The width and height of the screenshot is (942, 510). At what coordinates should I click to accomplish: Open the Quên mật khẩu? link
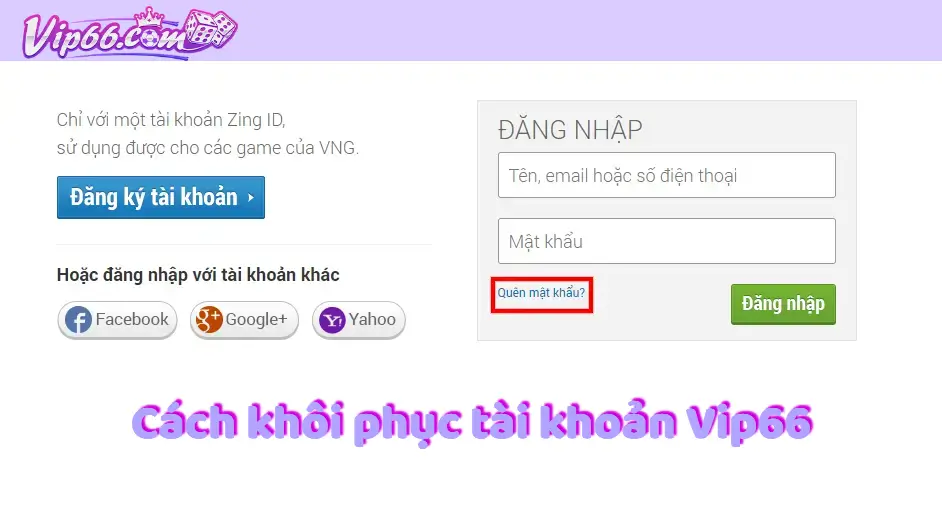[541, 293]
